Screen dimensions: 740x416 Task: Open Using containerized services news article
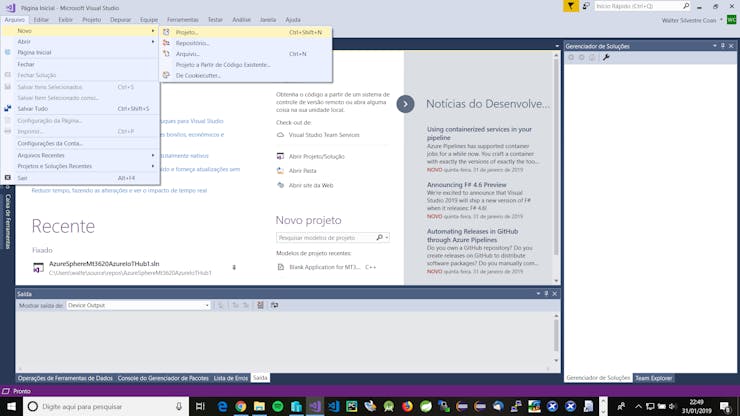[479, 133]
